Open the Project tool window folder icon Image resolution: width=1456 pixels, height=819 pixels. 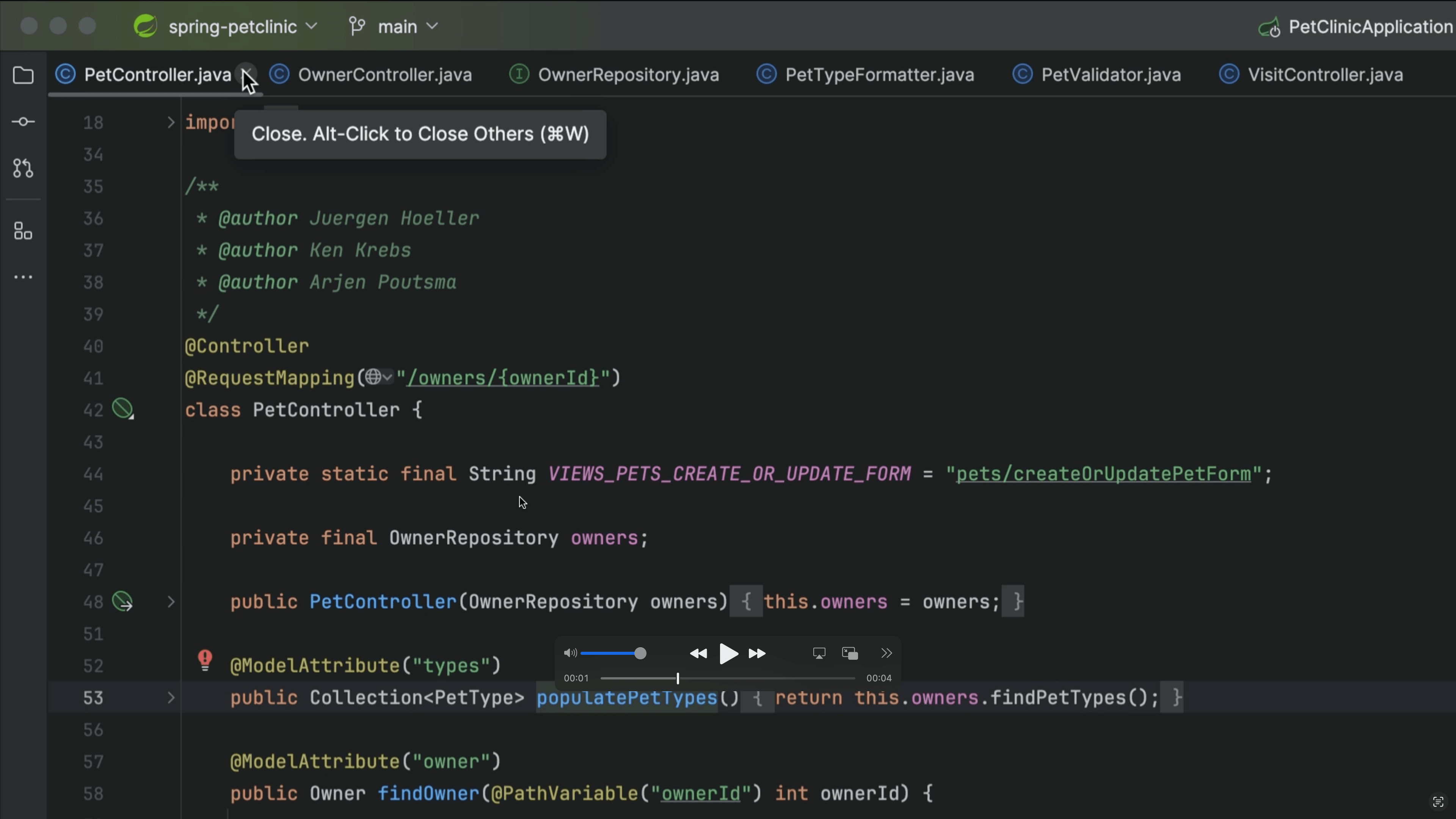click(x=23, y=75)
